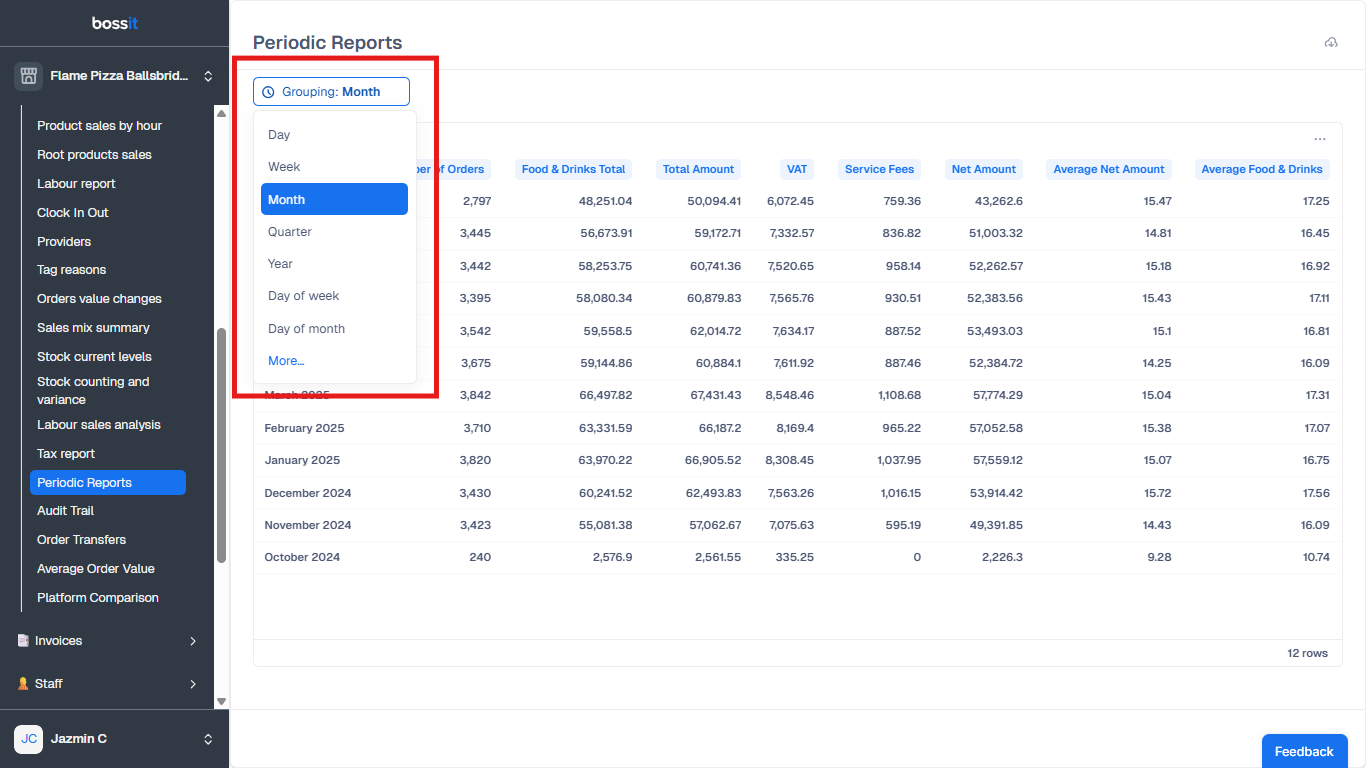
Task: Open the table three-dots options menu
Action: [x=1320, y=139]
